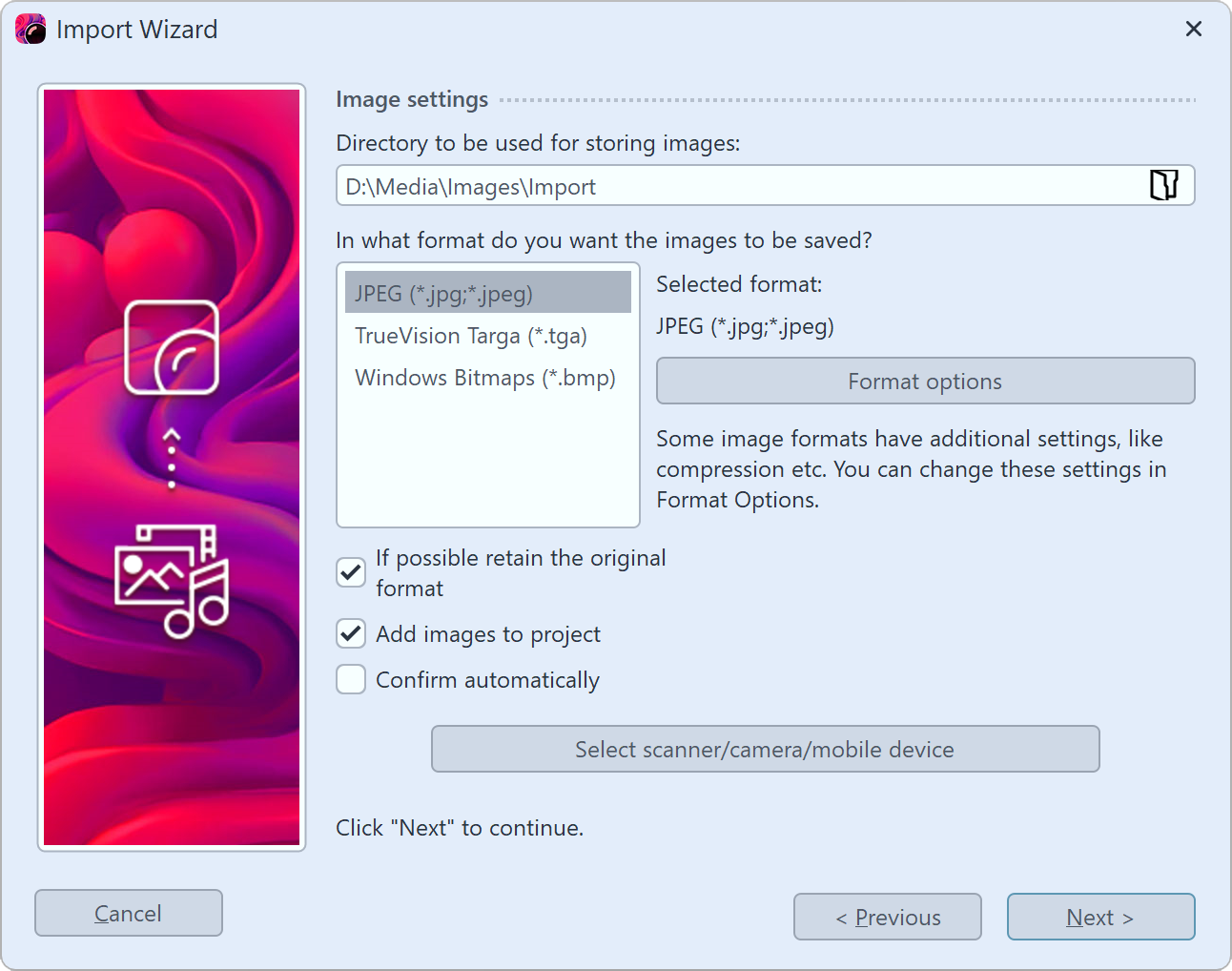Select Windows Bitmaps format

pyautogui.click(x=485, y=378)
